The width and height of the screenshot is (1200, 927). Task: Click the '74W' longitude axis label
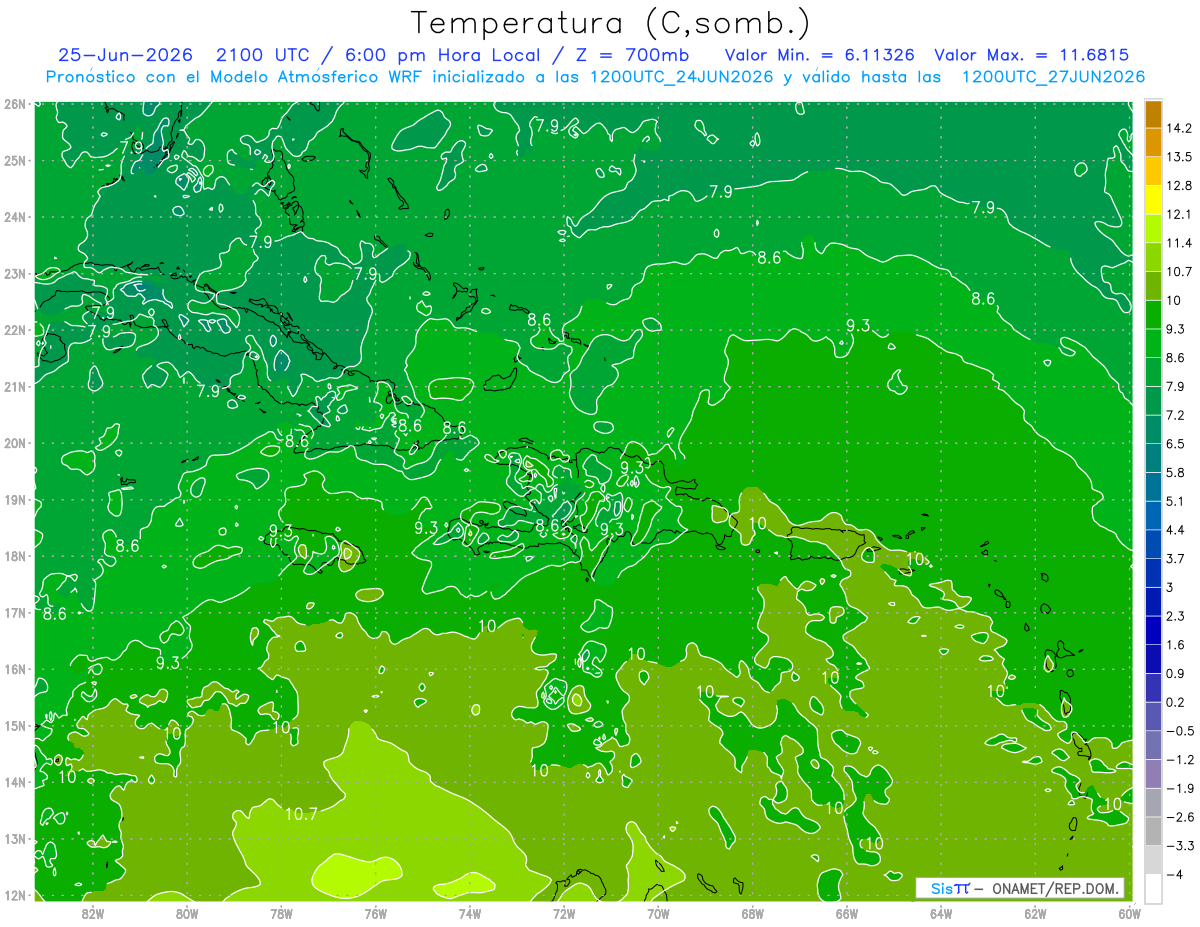(x=469, y=913)
